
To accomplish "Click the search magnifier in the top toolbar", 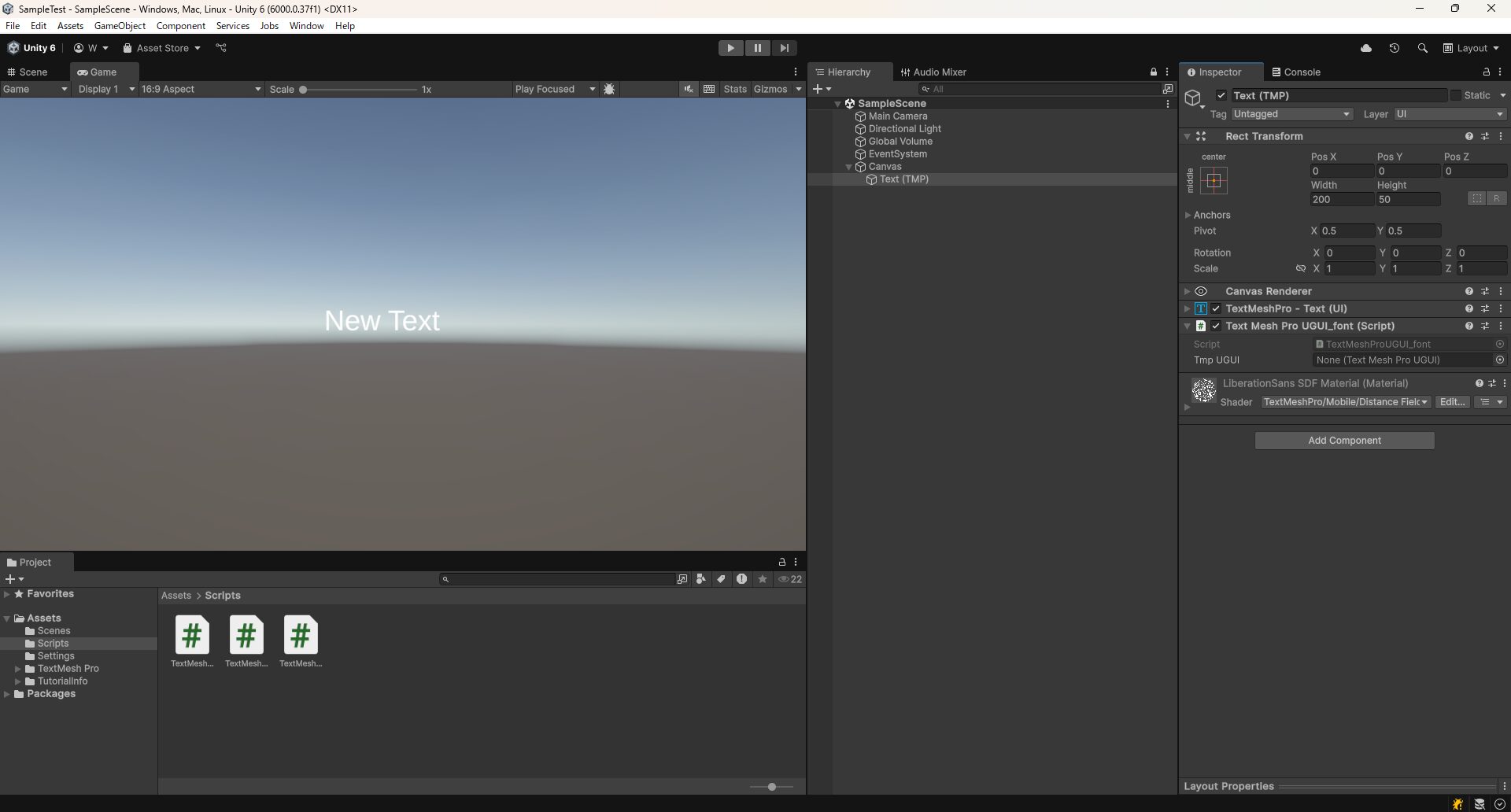I will click(1423, 48).
